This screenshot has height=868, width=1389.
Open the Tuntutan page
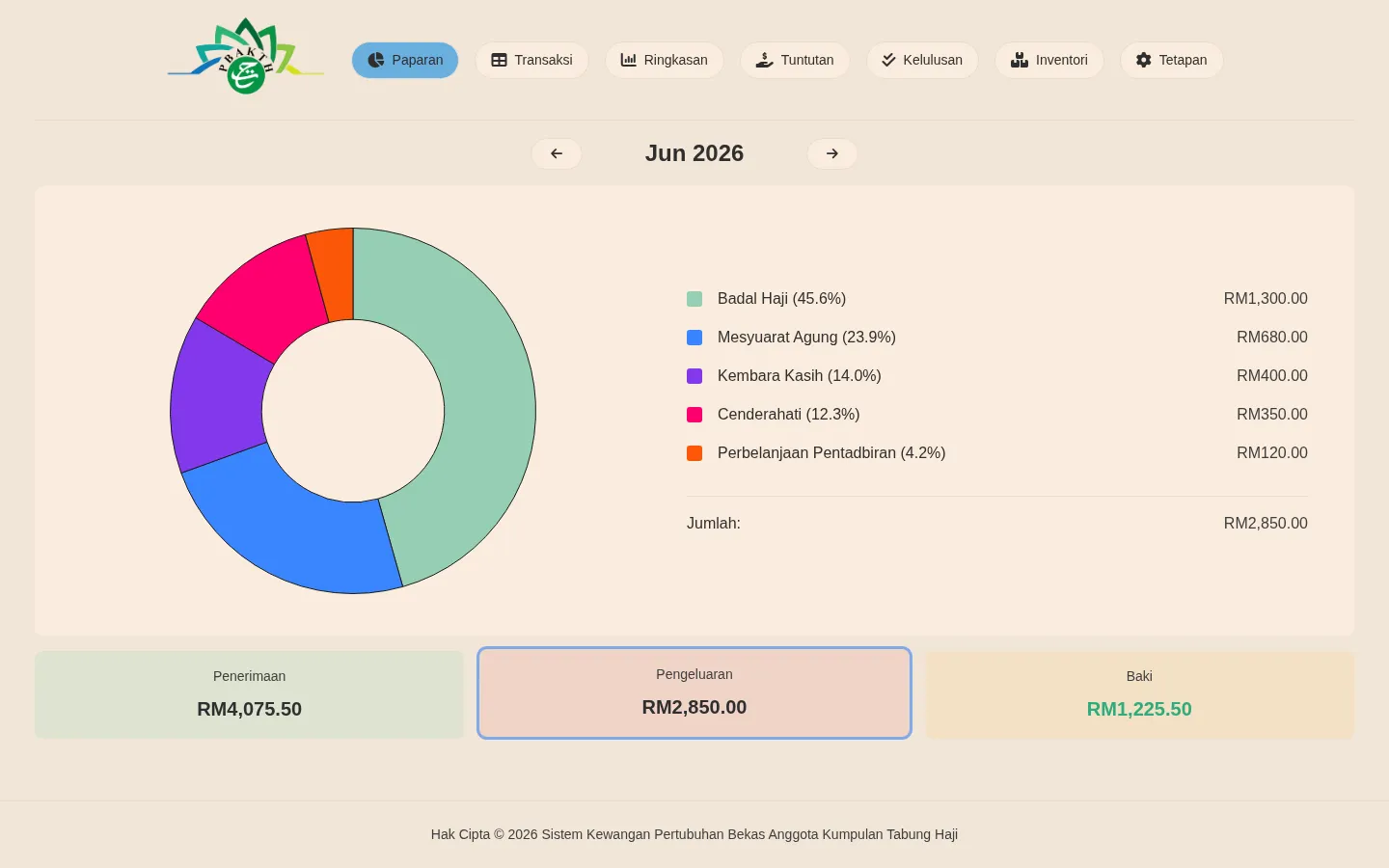pos(795,60)
